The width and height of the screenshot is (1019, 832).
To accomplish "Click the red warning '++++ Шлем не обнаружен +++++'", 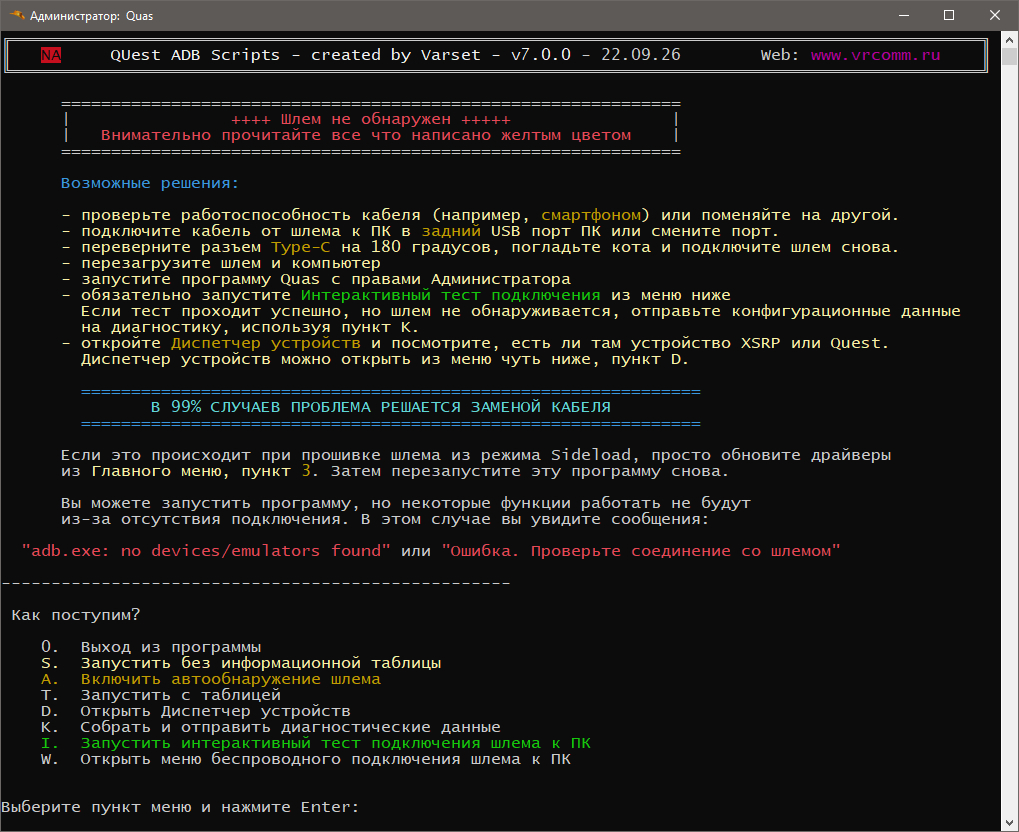I will tap(371, 120).
